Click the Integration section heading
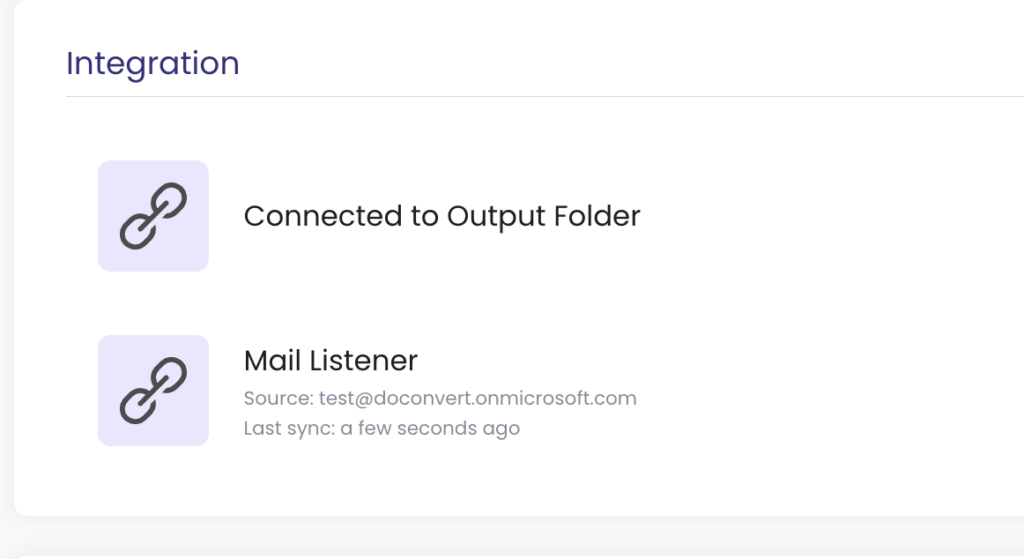This screenshot has width=1024, height=559. pos(152,63)
